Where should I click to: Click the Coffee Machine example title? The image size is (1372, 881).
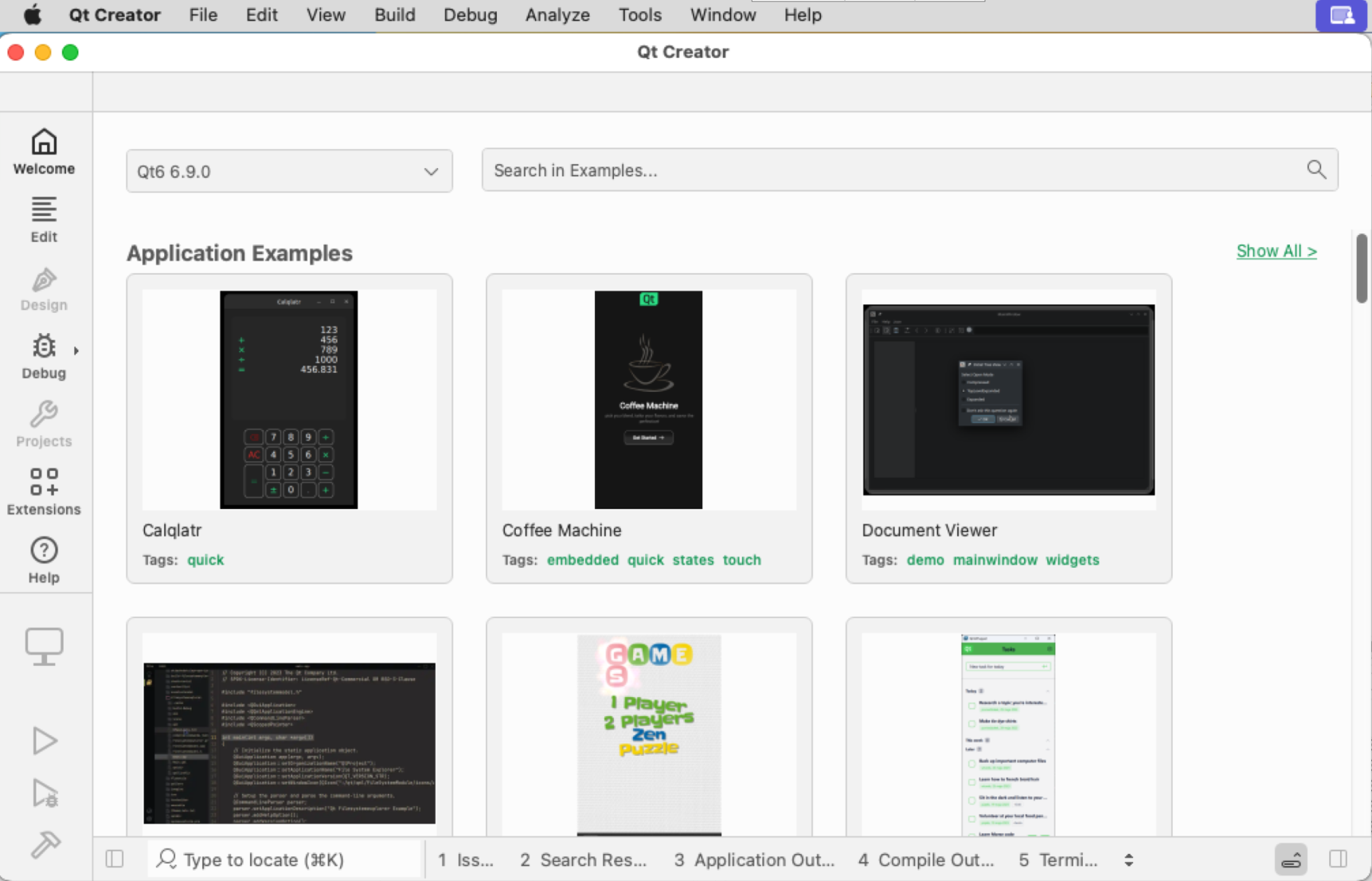[561, 531]
